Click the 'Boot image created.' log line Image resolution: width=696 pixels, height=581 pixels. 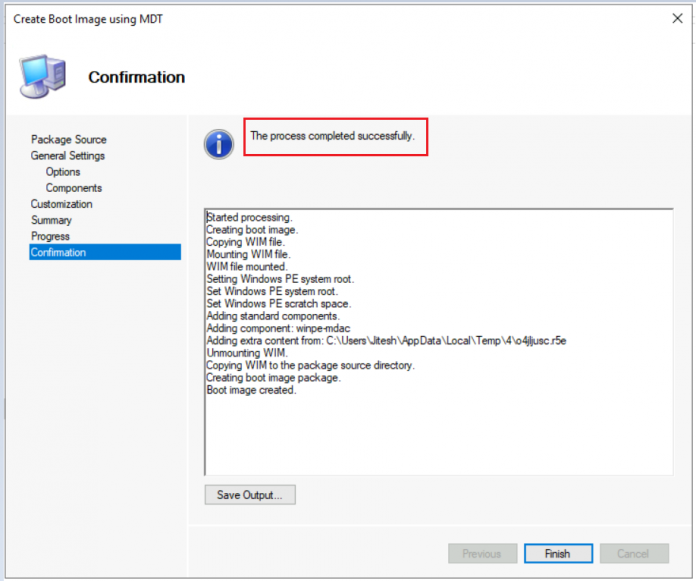(x=251, y=391)
